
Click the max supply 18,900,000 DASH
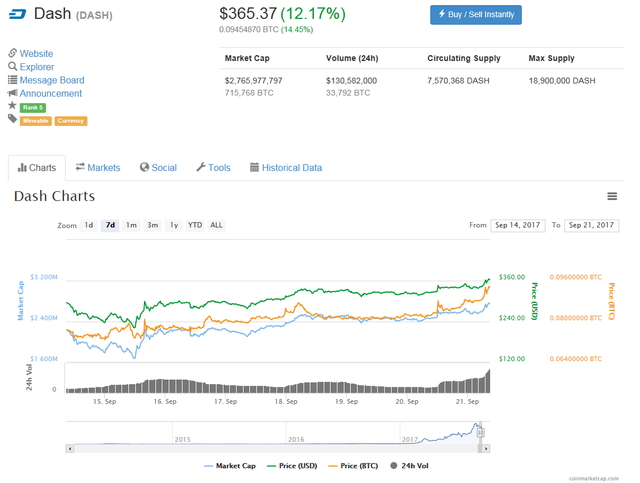[562, 81]
